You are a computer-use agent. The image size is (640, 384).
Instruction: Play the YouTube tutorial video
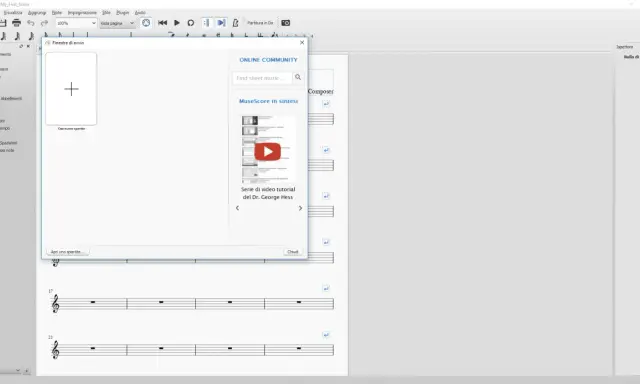coord(268,151)
